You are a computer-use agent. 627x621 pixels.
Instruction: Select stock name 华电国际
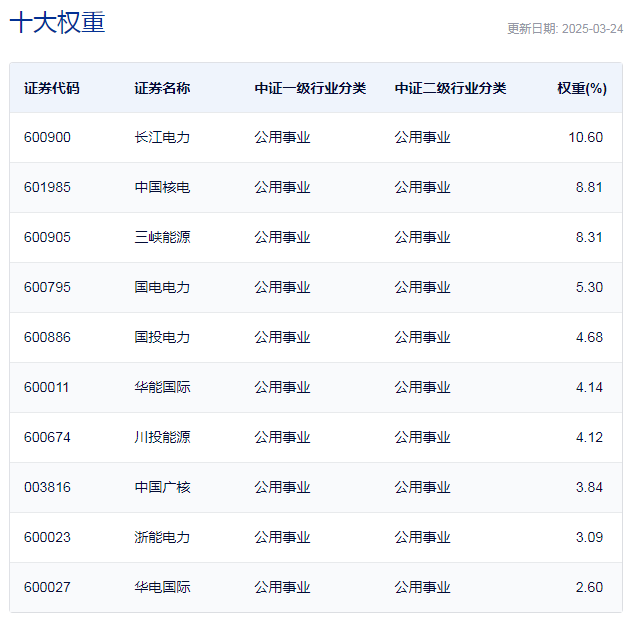coord(162,587)
